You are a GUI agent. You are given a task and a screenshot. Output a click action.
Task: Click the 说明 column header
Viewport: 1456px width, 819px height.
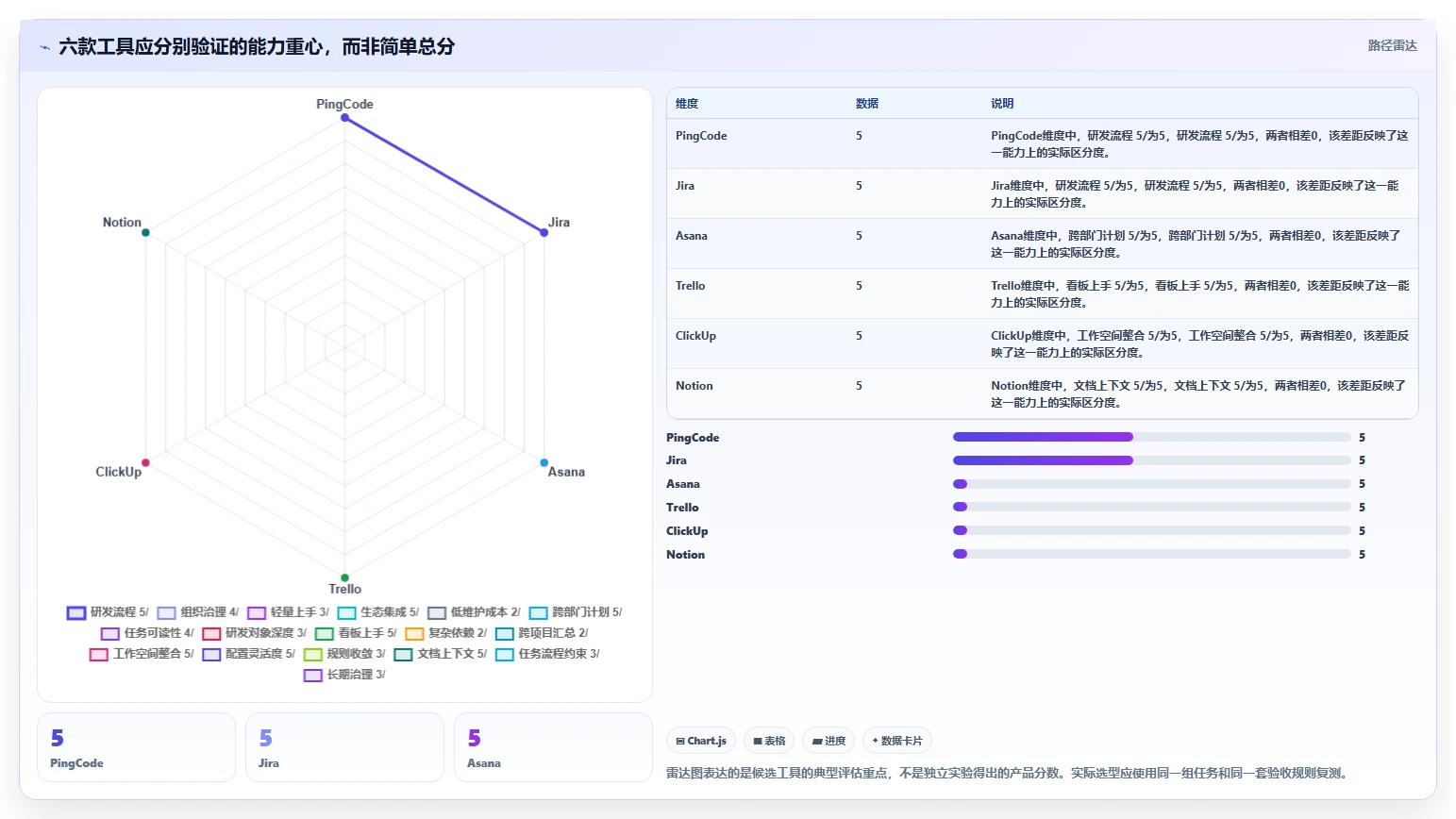pos(1002,104)
